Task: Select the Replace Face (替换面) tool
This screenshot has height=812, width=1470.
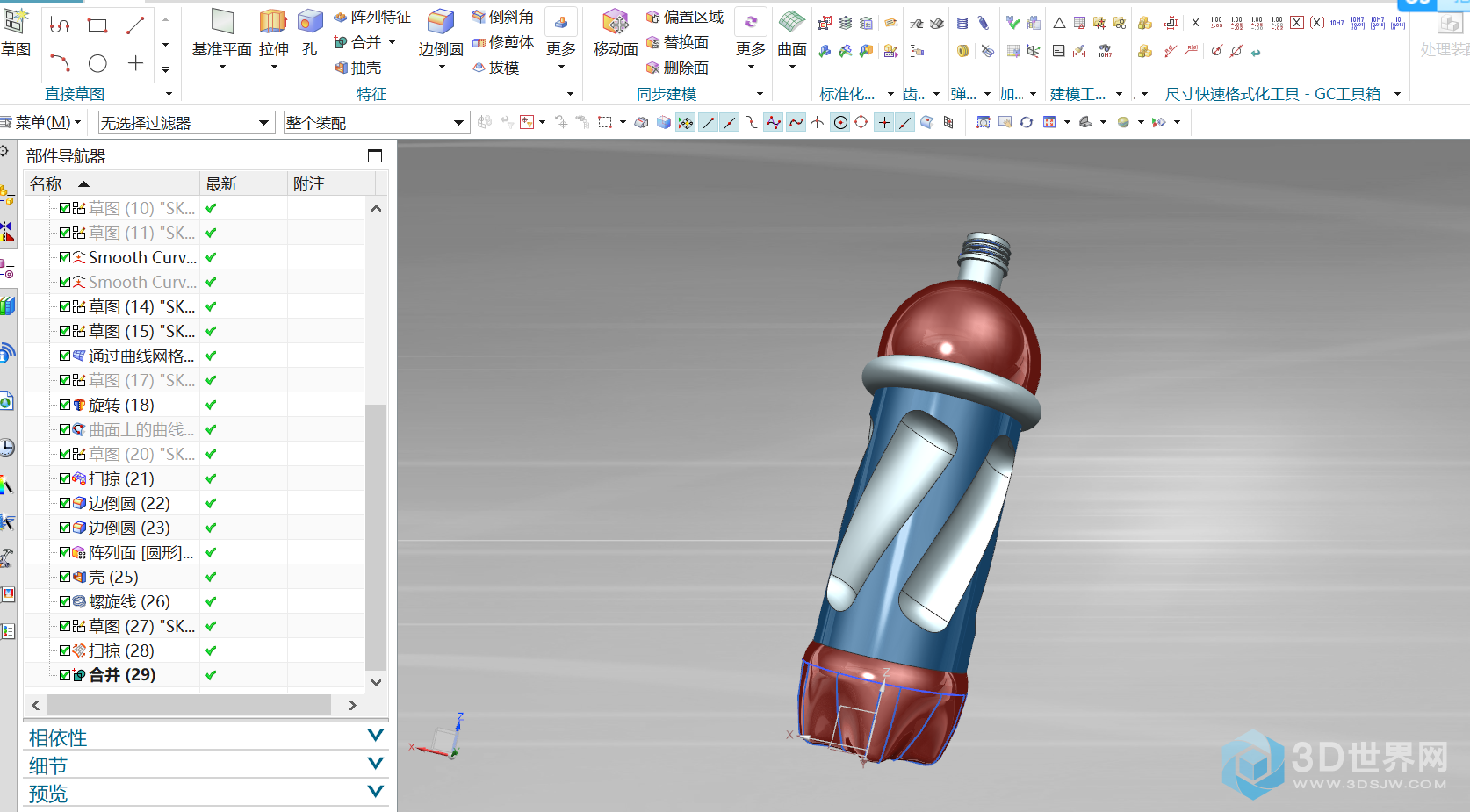Action: [677, 42]
